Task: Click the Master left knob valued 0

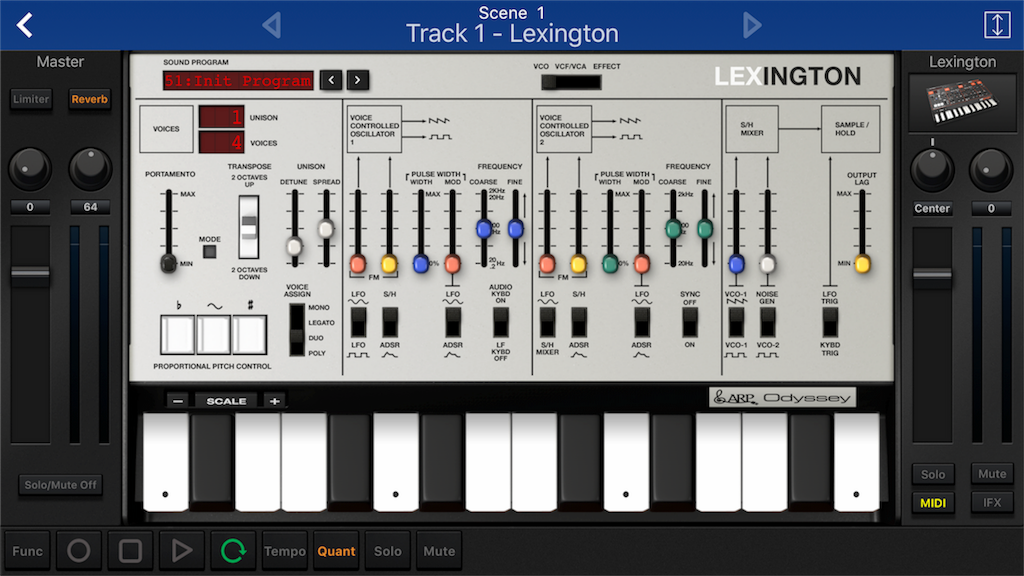Action: pyautogui.click(x=29, y=168)
